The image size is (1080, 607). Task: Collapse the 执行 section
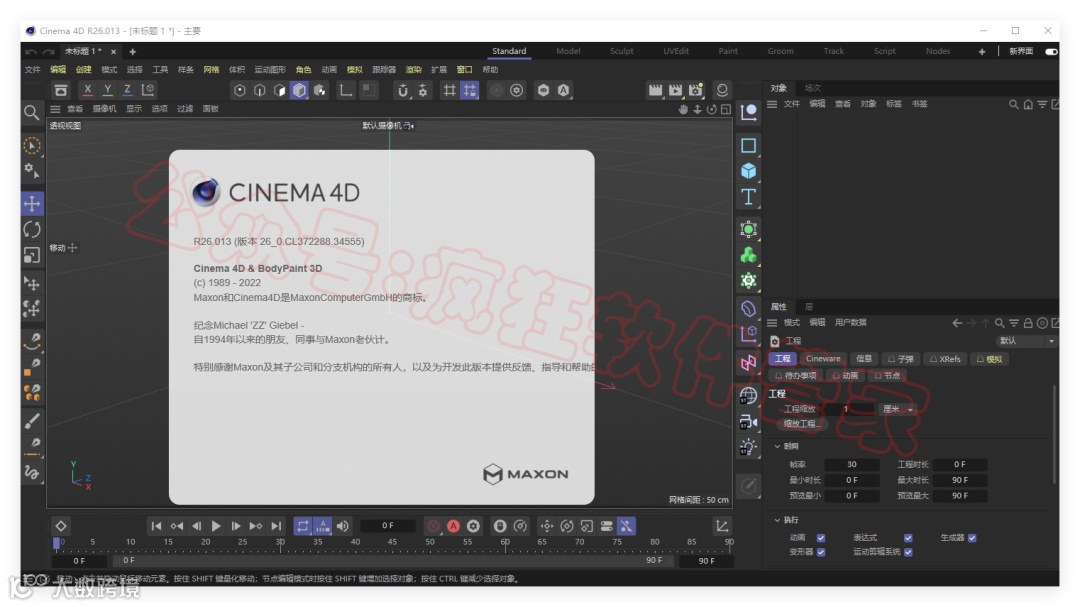[x=778, y=520]
